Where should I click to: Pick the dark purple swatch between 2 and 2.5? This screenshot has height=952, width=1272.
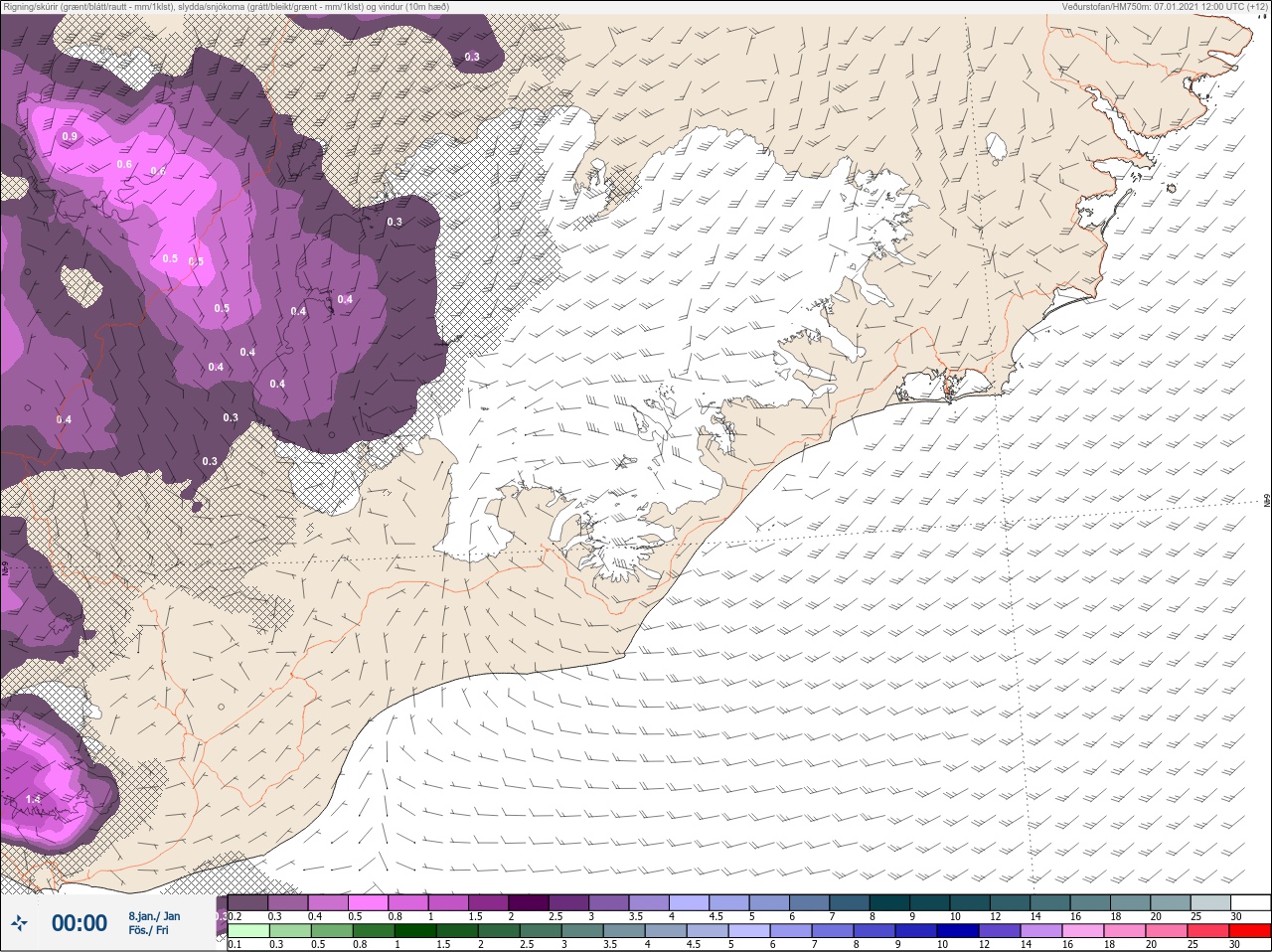tap(530, 902)
